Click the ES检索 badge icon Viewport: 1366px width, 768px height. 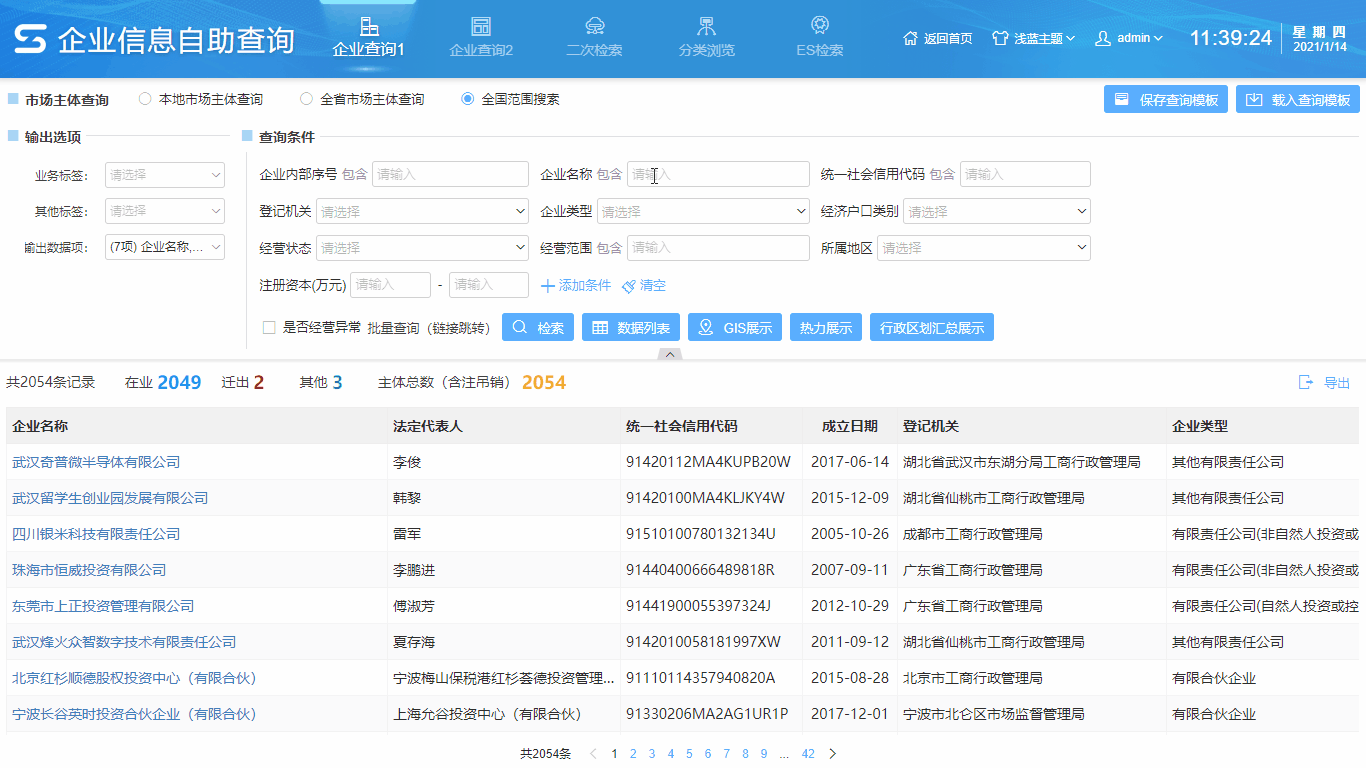pyautogui.click(x=820, y=25)
